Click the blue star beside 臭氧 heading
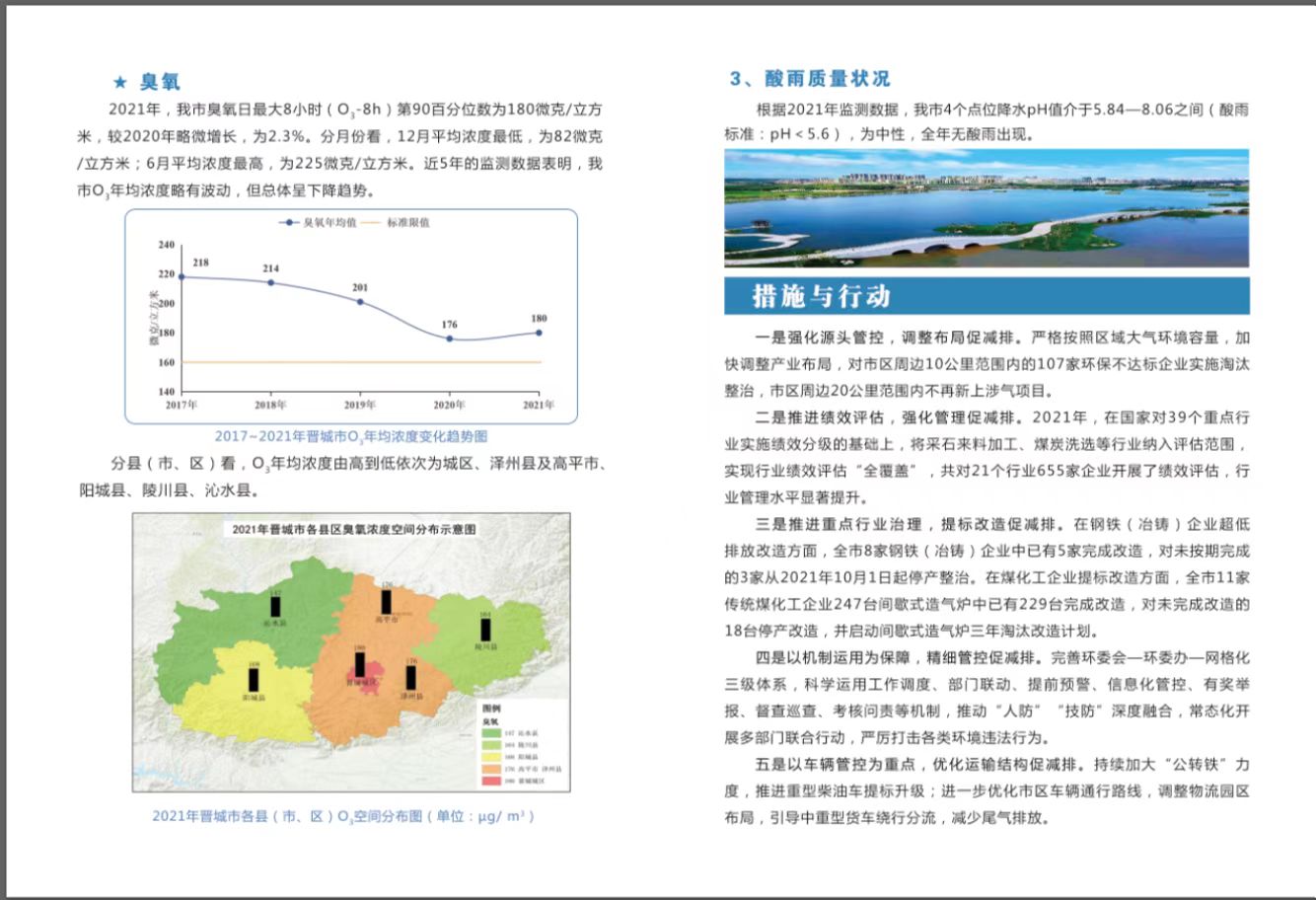This screenshot has height=900, width=1316. pos(120,82)
